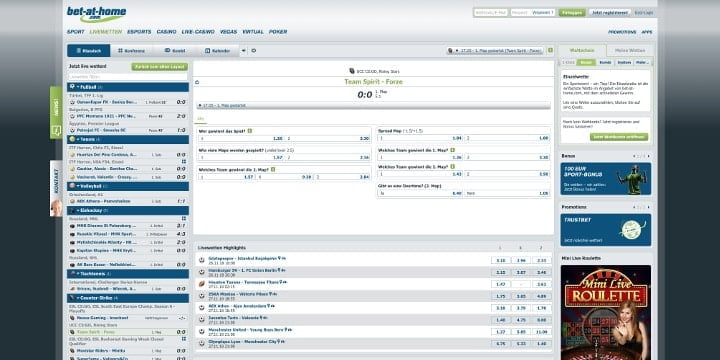Select the Klassisch layout tab
The image size is (720, 360).
pyautogui.click(x=89, y=51)
